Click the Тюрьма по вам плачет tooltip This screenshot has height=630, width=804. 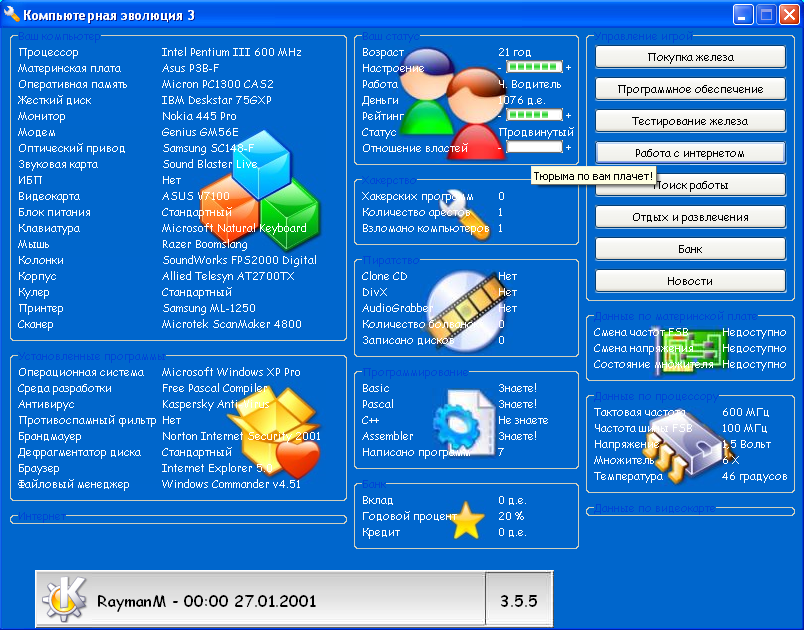[x=593, y=176]
